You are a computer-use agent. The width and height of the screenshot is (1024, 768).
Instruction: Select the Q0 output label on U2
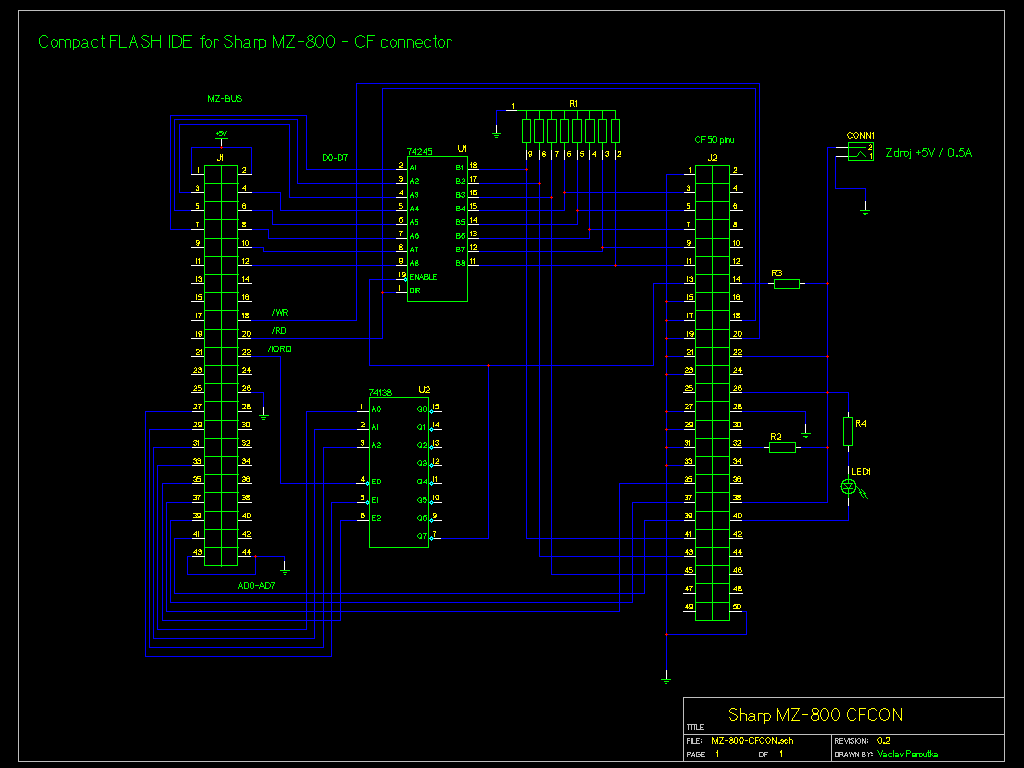point(422,409)
